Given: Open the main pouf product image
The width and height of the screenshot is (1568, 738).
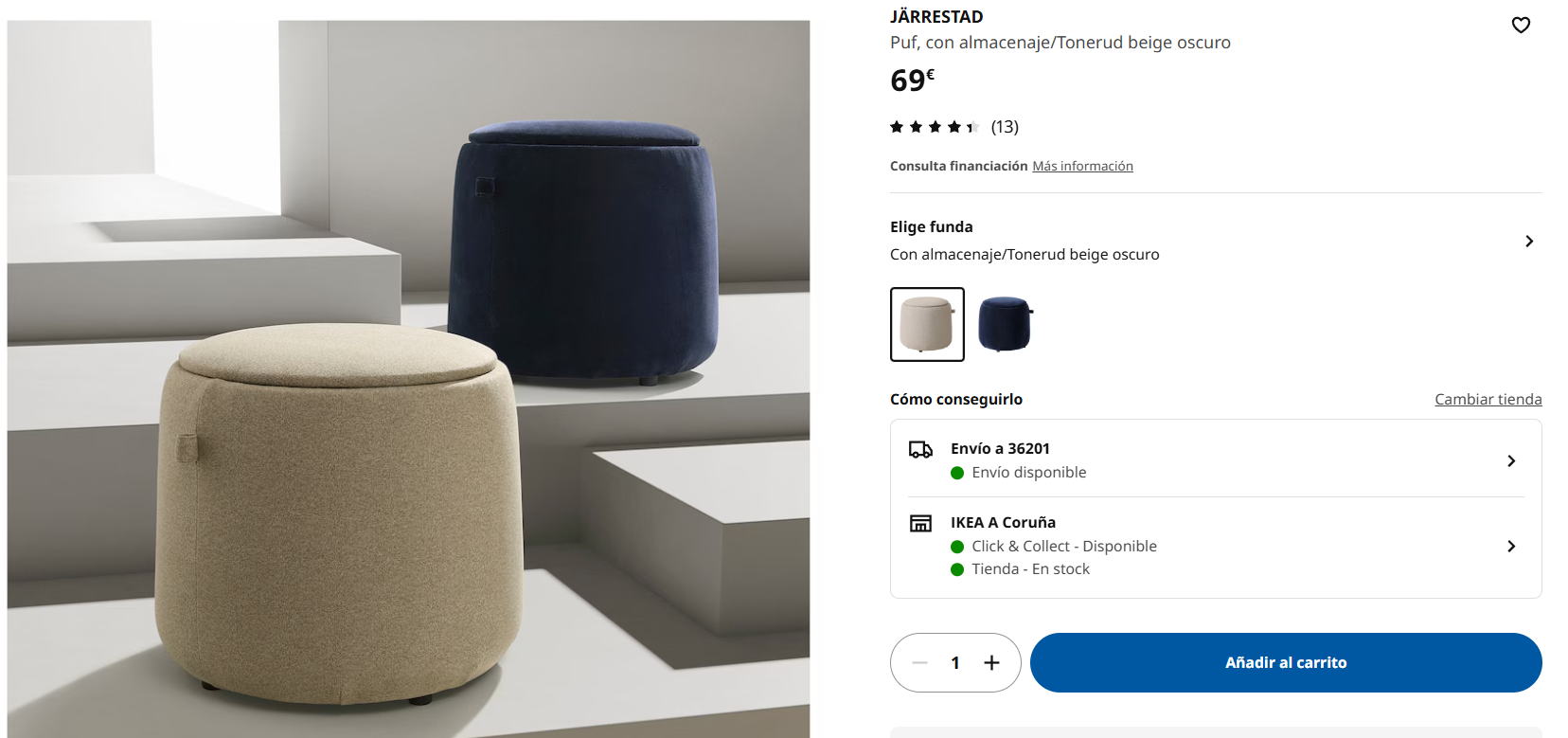Looking at the screenshot, I should pyautogui.click(x=408, y=379).
